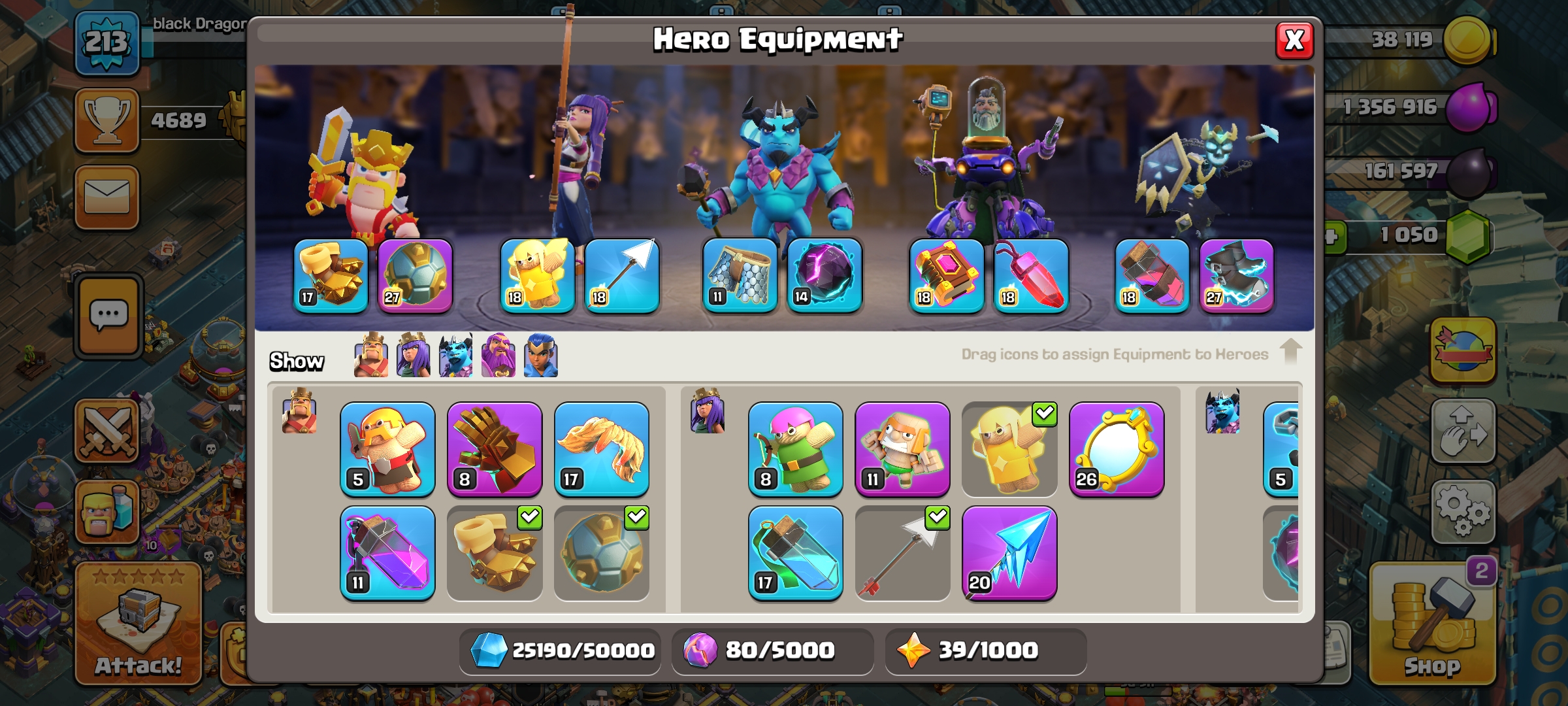Image resolution: width=1568 pixels, height=706 pixels.
Task: Select the equipped golden boots with checkmark
Action: (x=495, y=553)
